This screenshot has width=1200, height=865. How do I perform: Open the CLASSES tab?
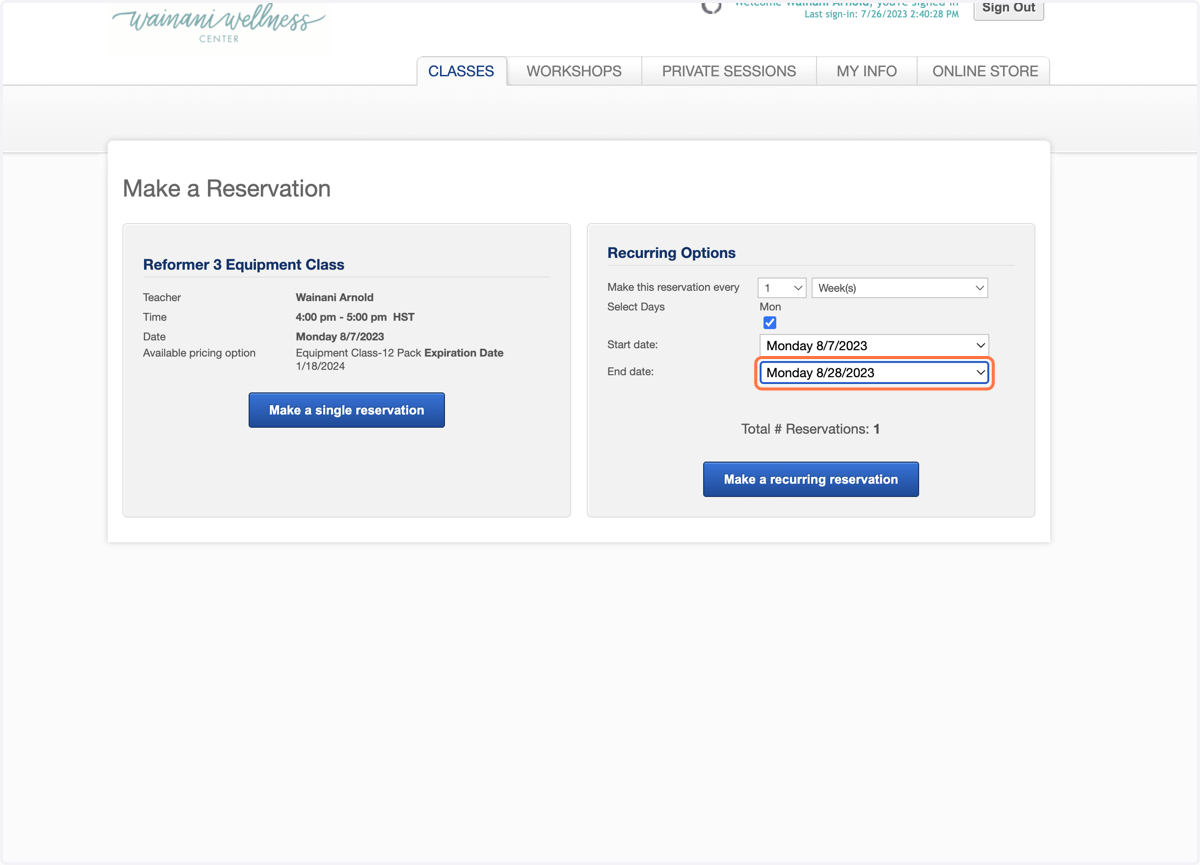pyautogui.click(x=461, y=71)
